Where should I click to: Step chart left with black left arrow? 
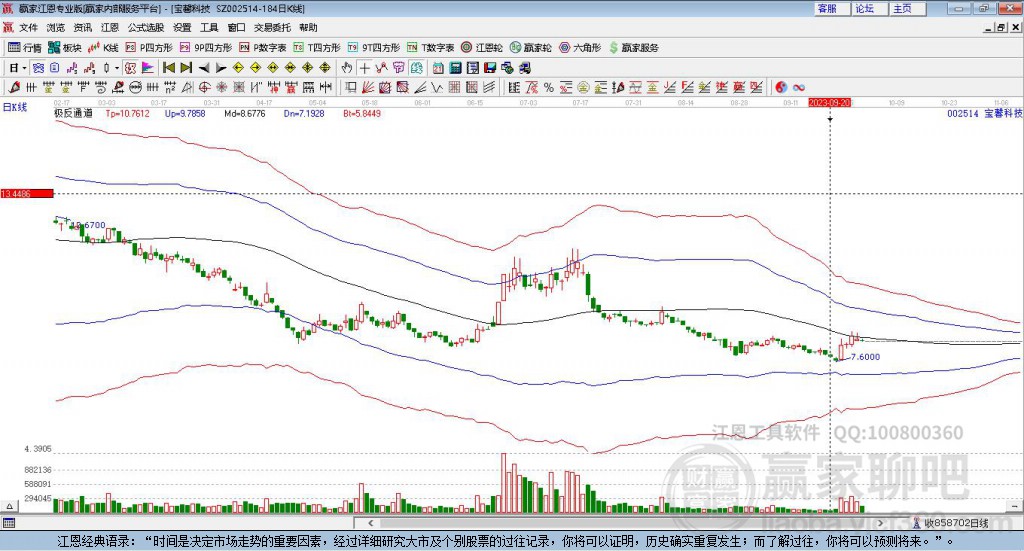point(204,67)
